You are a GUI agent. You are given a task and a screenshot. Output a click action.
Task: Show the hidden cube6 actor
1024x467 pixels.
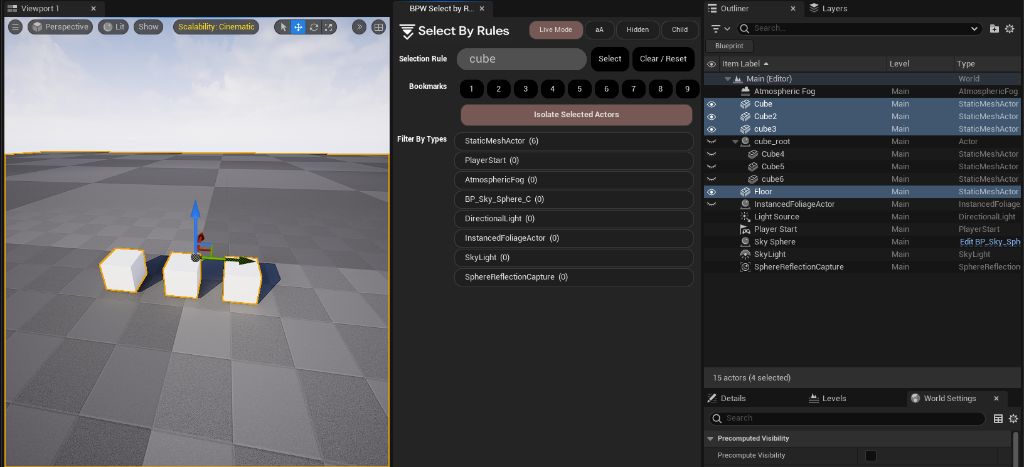[712, 180]
